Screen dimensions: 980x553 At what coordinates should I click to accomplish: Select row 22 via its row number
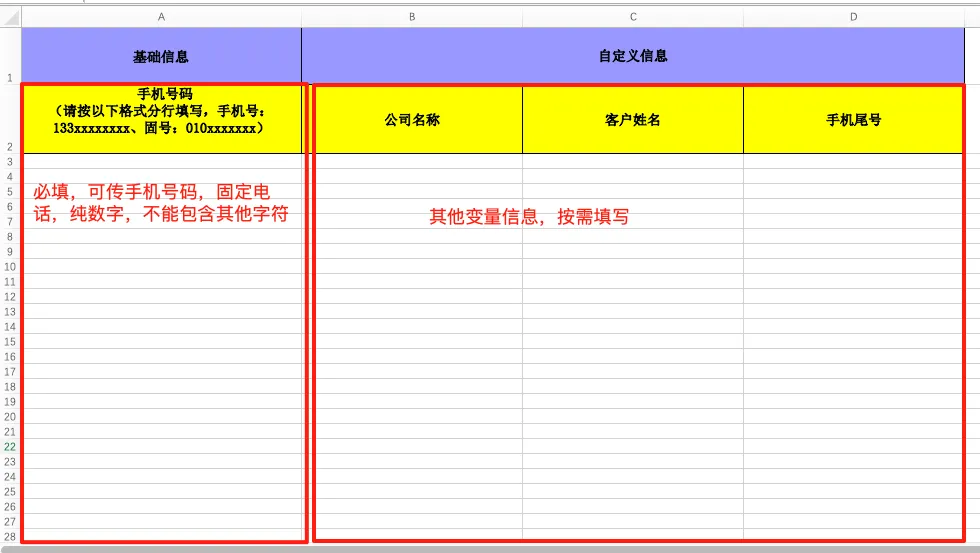click(x=10, y=447)
